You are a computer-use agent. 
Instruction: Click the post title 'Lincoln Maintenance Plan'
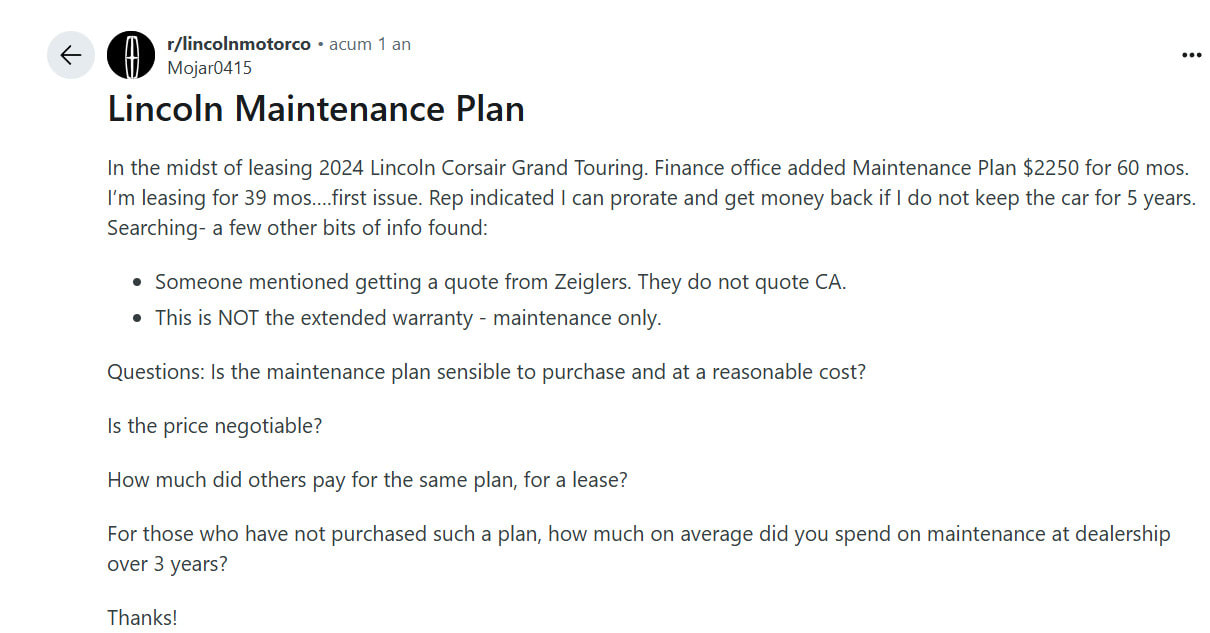click(316, 108)
